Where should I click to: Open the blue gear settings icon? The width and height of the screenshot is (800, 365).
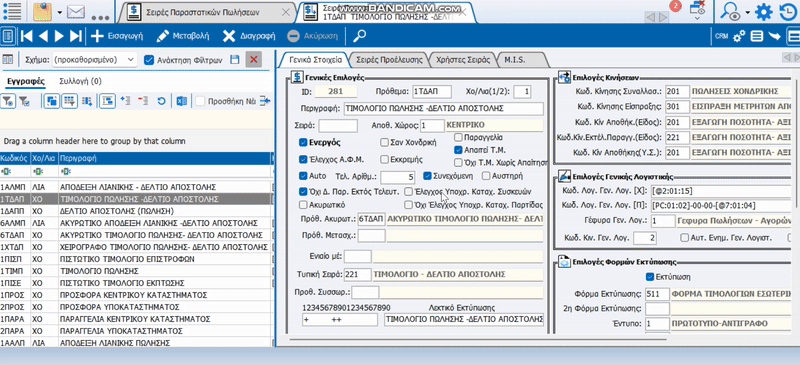764,12
